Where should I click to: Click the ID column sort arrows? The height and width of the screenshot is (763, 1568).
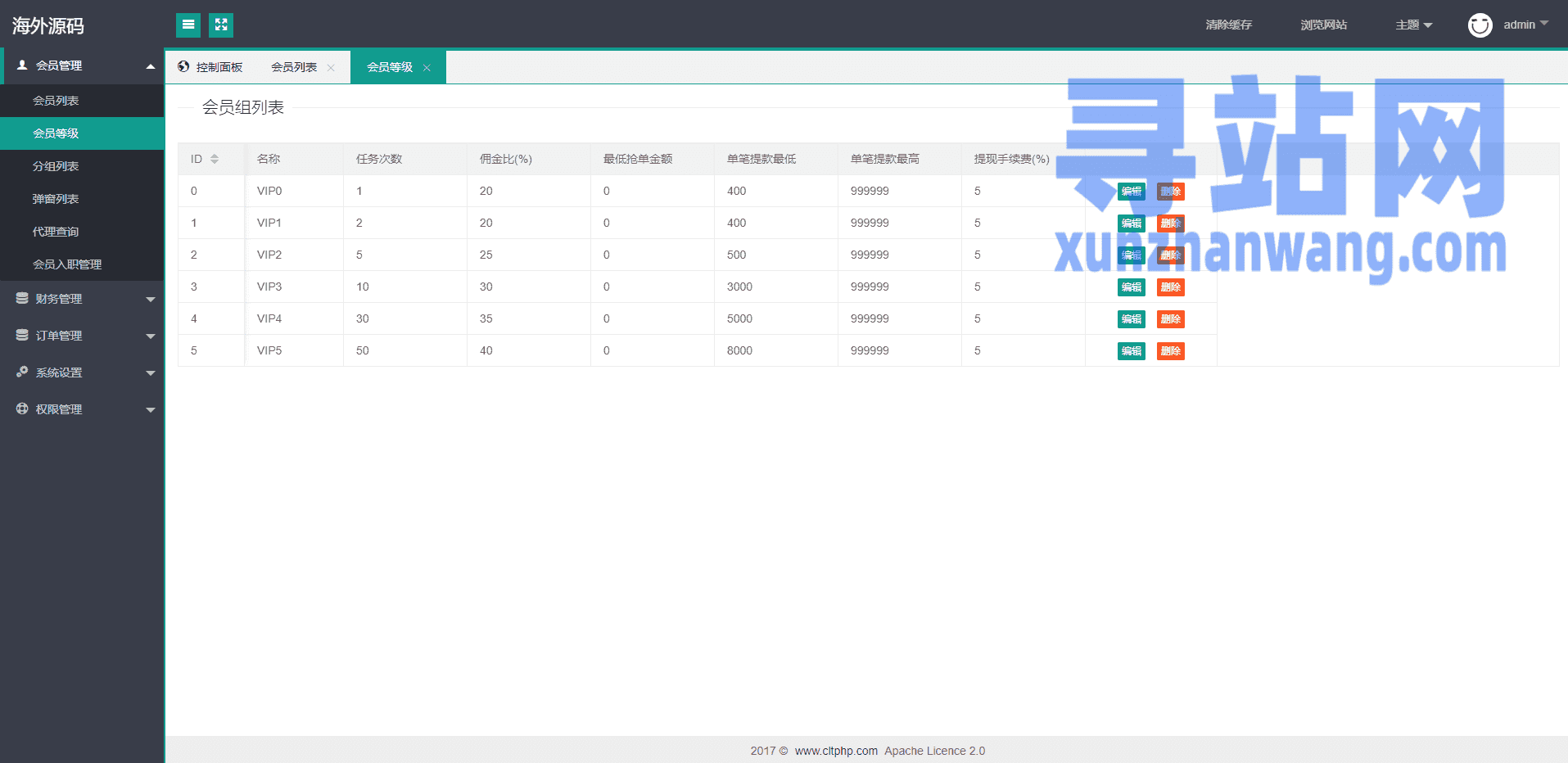click(x=215, y=159)
